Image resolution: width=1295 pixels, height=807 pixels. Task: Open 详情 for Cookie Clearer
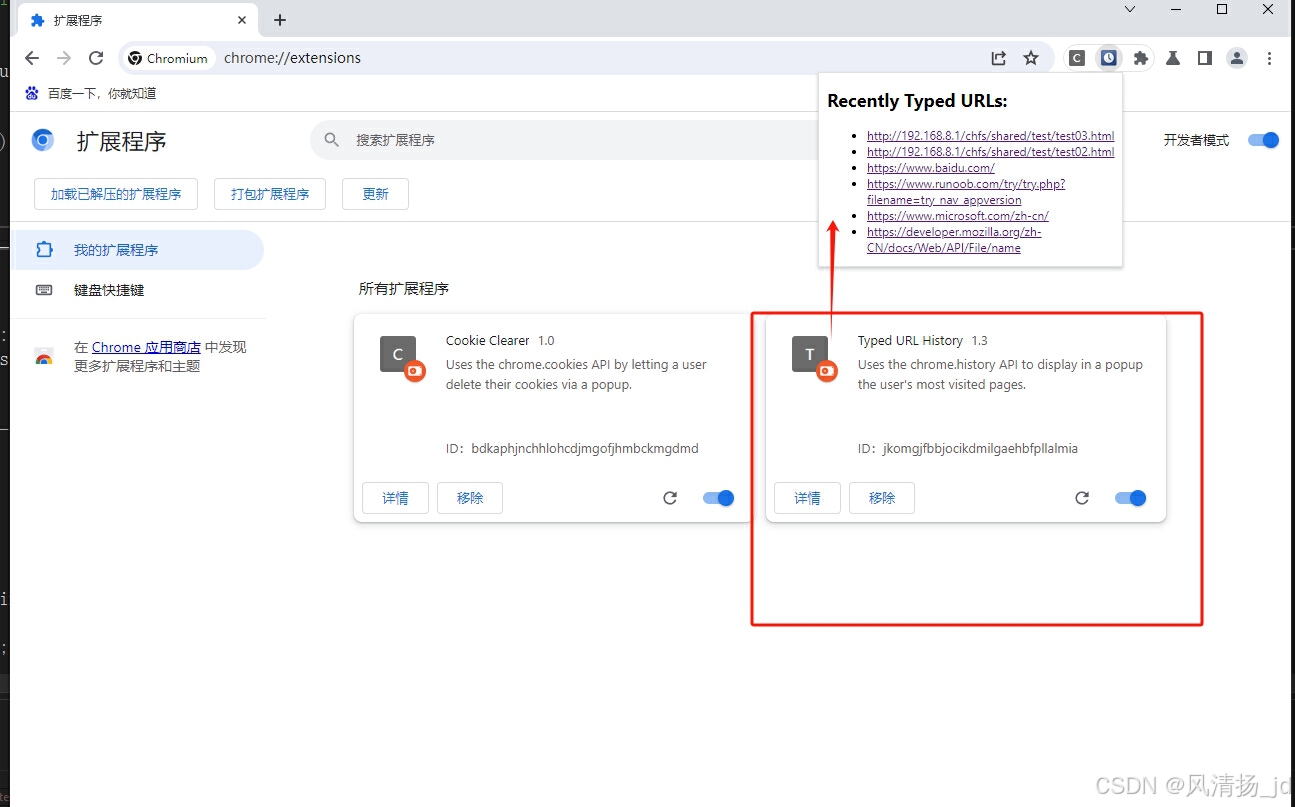(395, 498)
